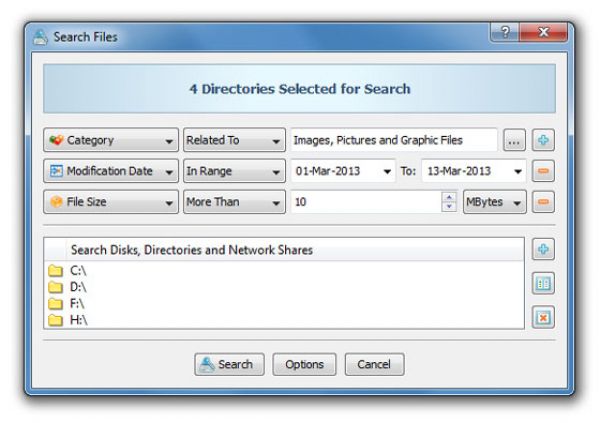Select the D:\ directory row
600x423 pixels.
[284, 287]
